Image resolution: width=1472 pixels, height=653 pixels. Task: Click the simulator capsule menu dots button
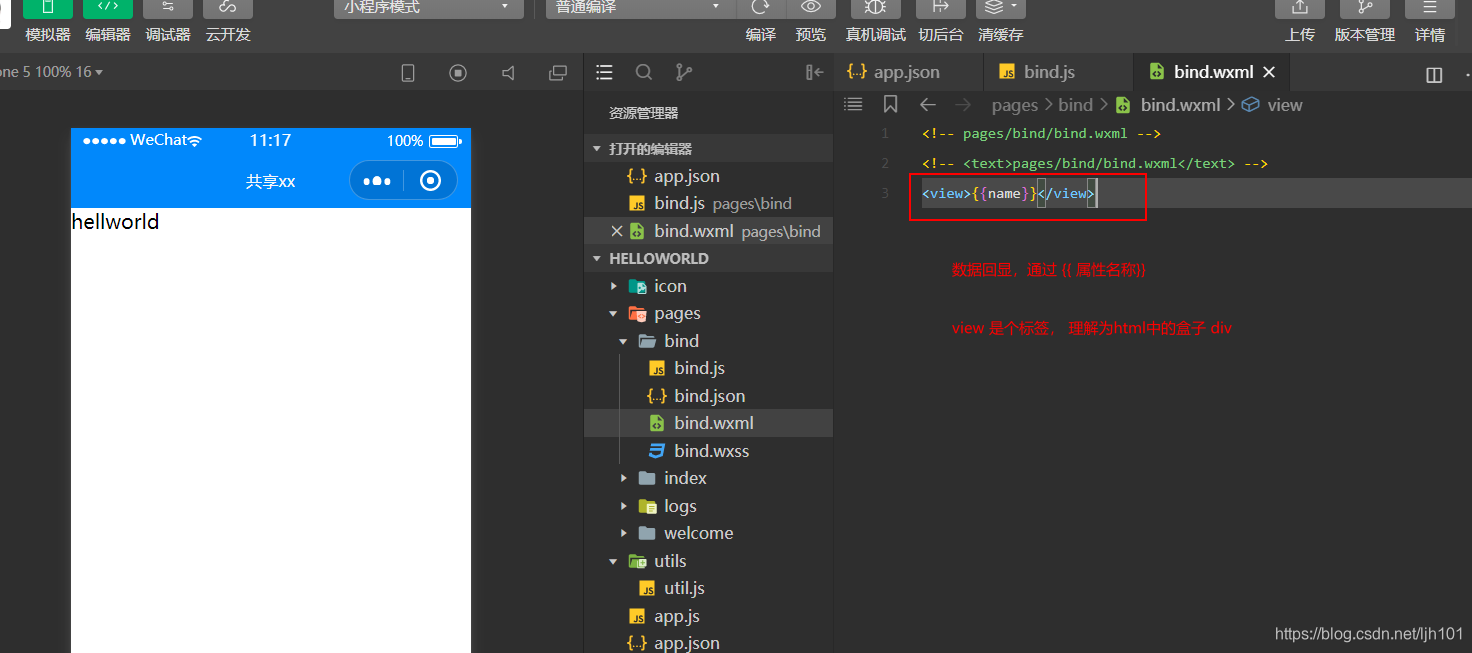tap(377, 181)
